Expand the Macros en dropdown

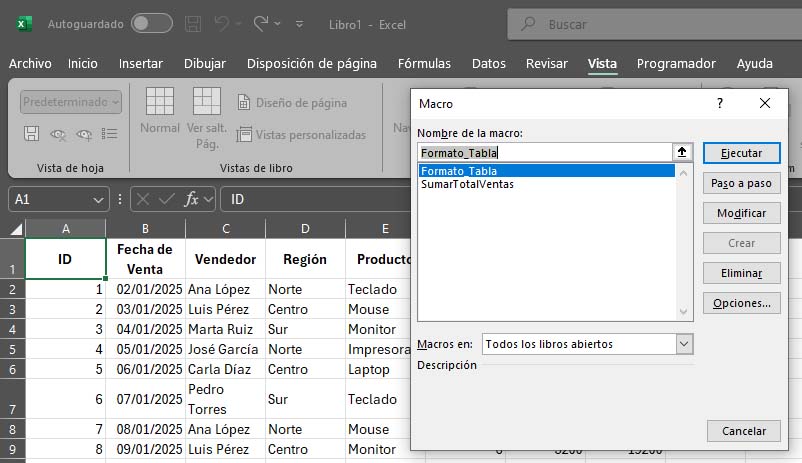[684, 344]
